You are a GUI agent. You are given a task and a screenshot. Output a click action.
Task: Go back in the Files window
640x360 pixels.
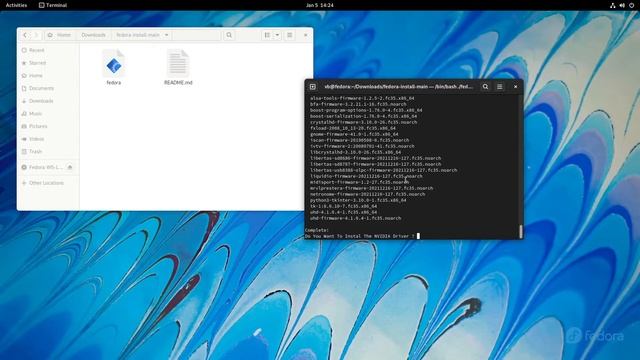[25, 35]
